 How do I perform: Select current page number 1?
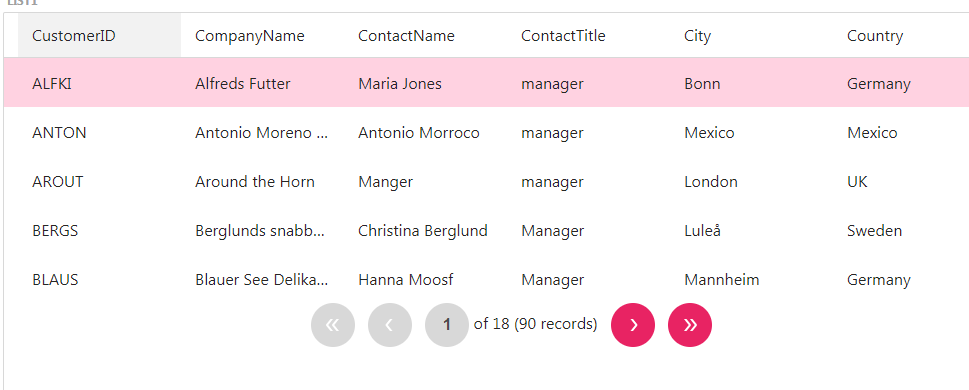pyautogui.click(x=447, y=325)
